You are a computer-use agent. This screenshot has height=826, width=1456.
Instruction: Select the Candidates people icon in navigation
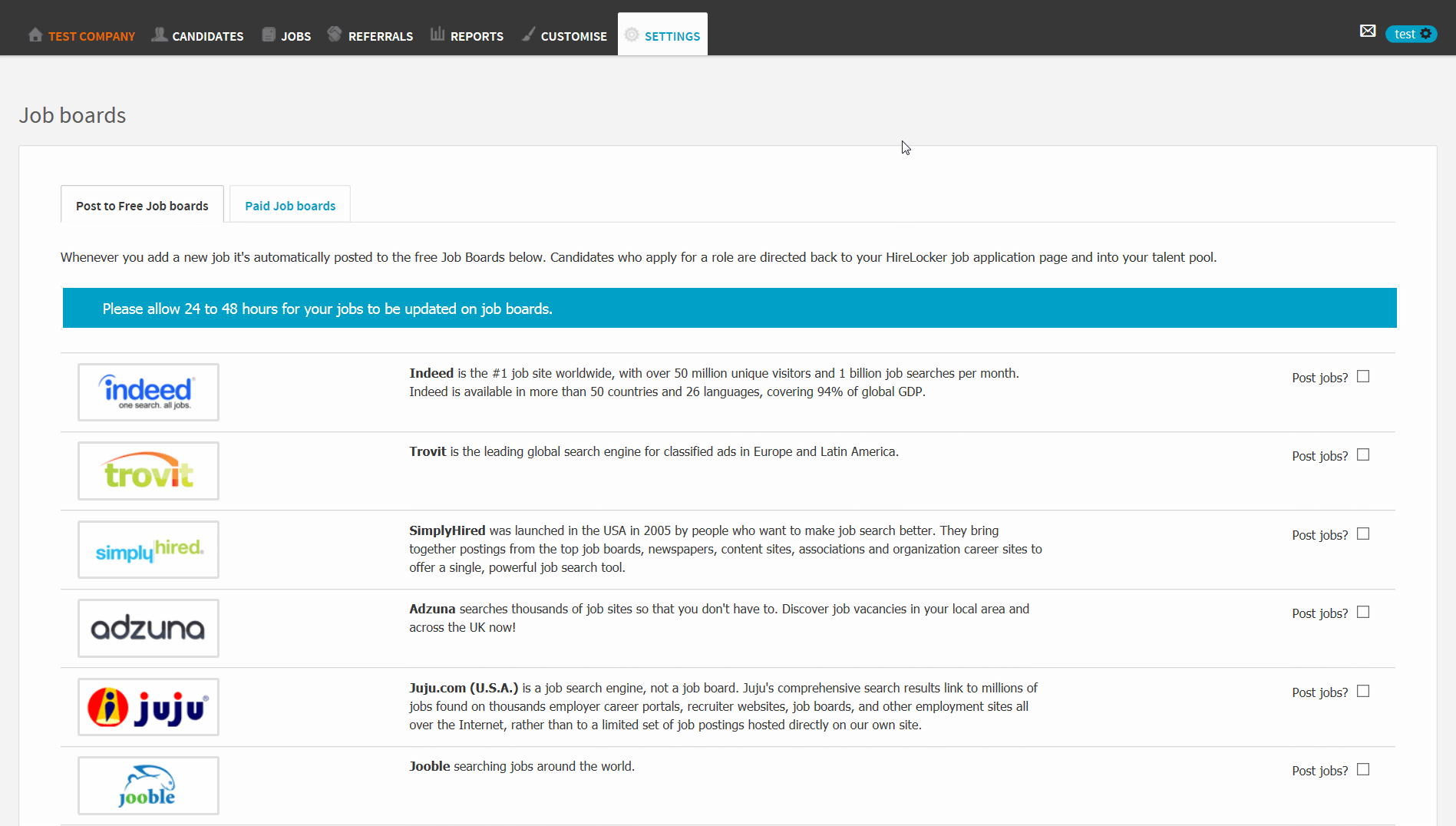159,34
